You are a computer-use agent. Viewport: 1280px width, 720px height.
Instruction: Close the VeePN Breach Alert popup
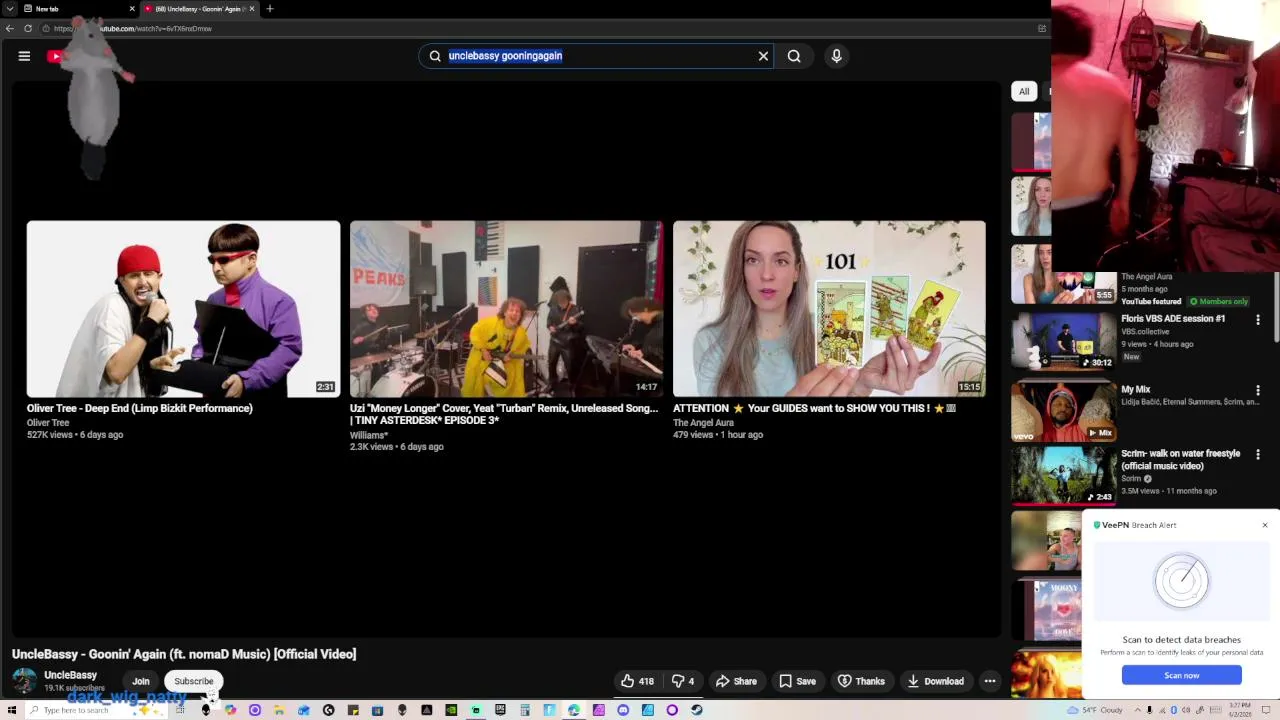pyautogui.click(x=1264, y=525)
